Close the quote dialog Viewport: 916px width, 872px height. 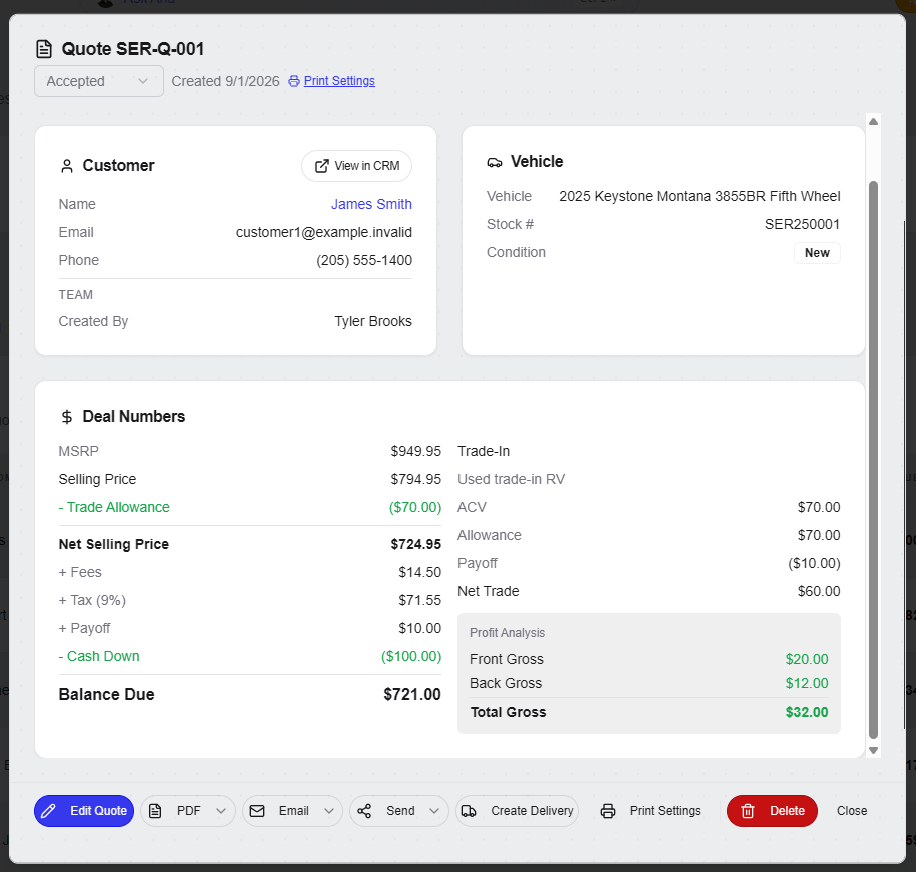pos(852,811)
